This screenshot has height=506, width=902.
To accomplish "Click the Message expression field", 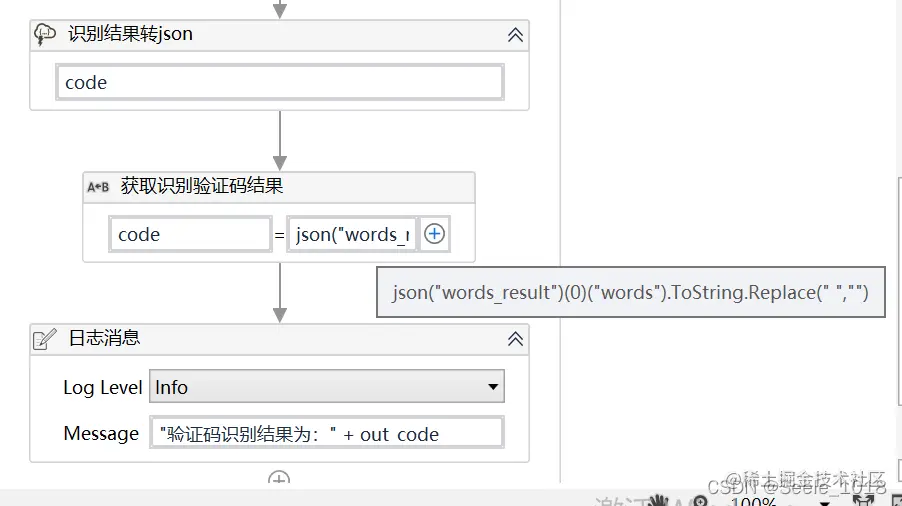I will [327, 433].
